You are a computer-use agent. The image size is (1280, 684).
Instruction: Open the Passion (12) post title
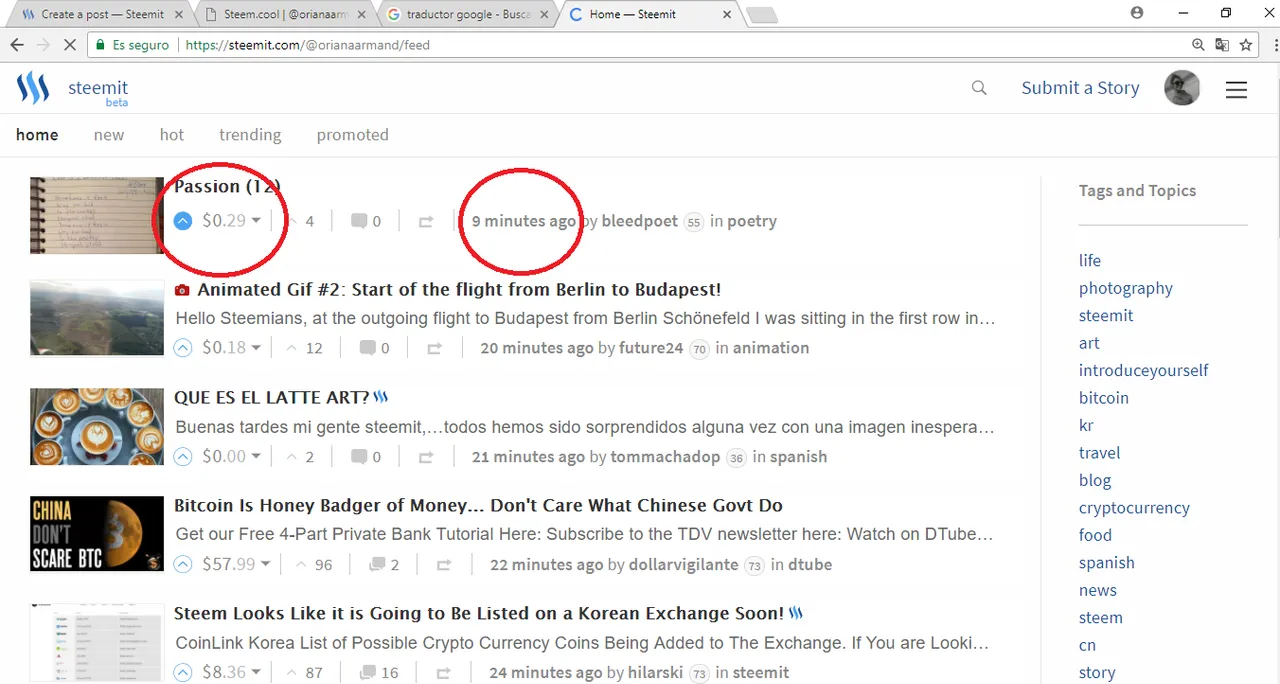227,186
